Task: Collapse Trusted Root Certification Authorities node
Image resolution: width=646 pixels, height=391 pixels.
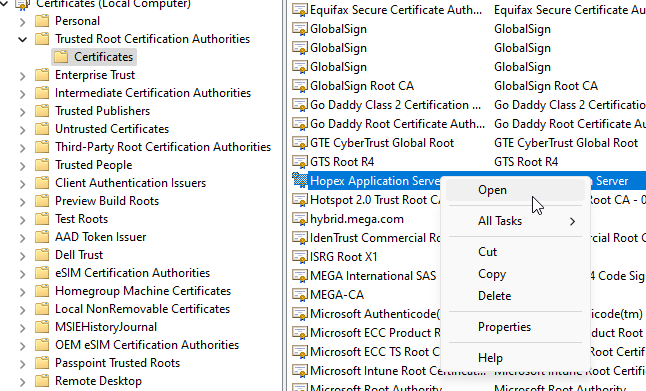Action: pos(23,40)
